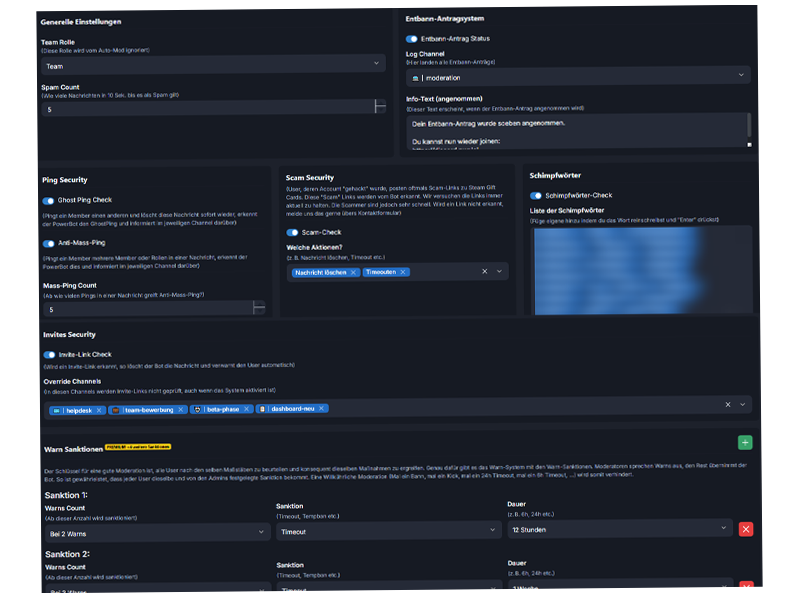Screen dimensions: 800x600
Task: Remove the "Timeouten" action tag
Action: [403, 271]
